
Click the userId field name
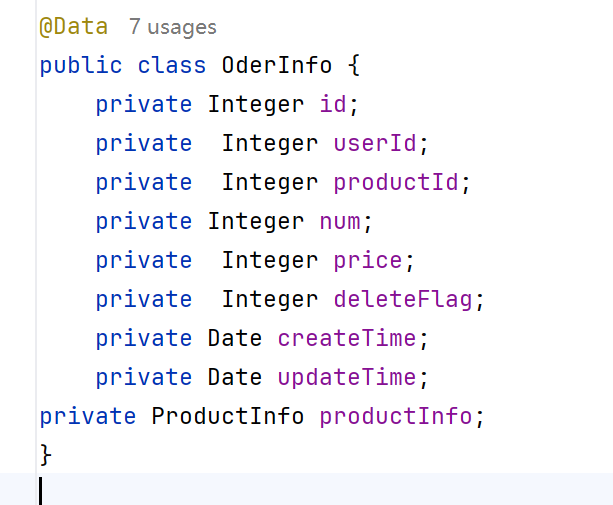(x=375, y=143)
